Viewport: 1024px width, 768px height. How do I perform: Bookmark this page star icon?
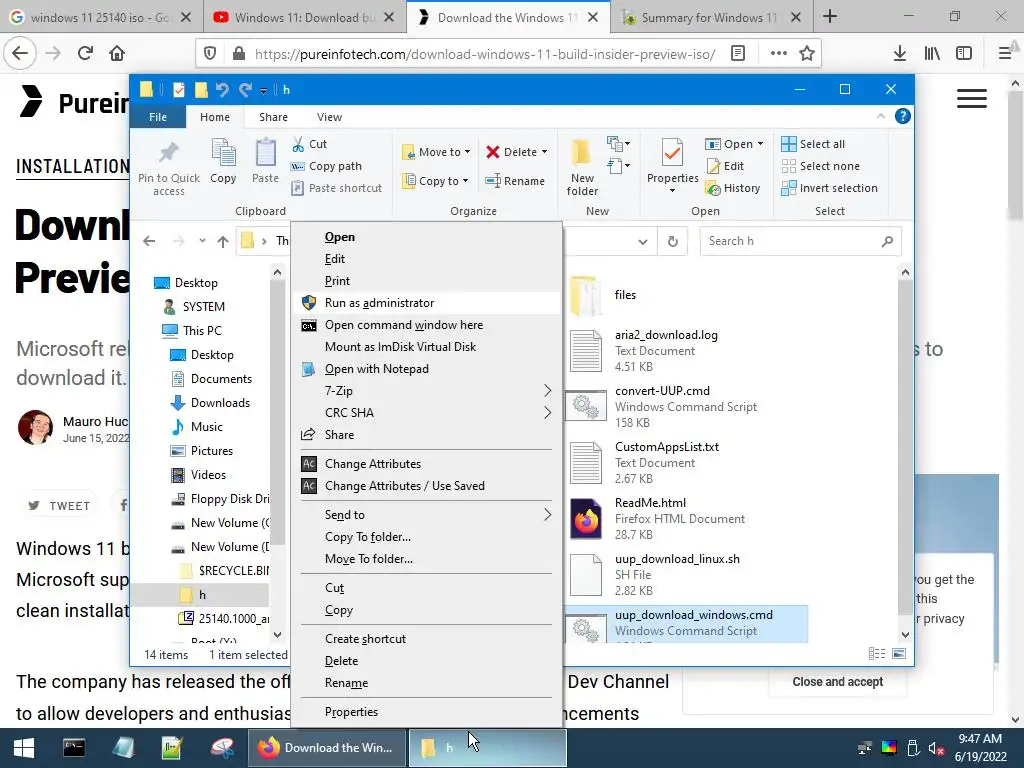click(807, 53)
